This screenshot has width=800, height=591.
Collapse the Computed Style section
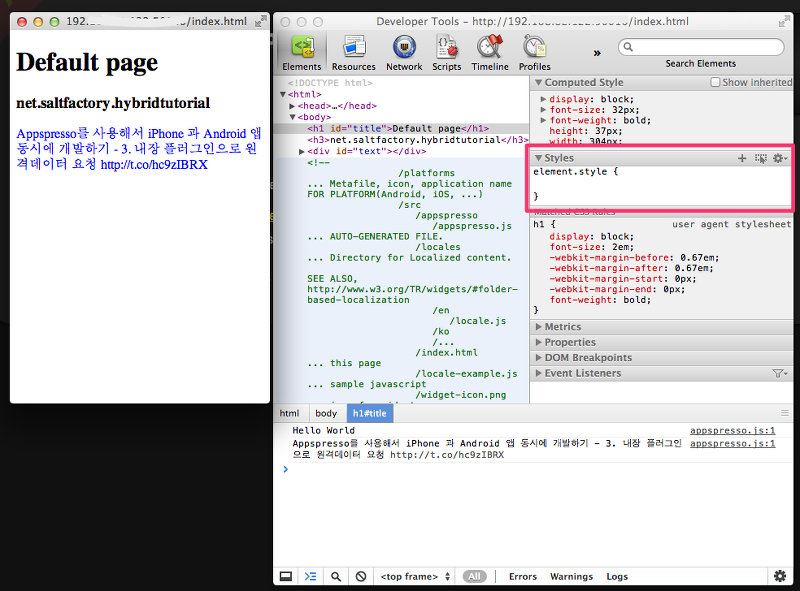(x=538, y=82)
